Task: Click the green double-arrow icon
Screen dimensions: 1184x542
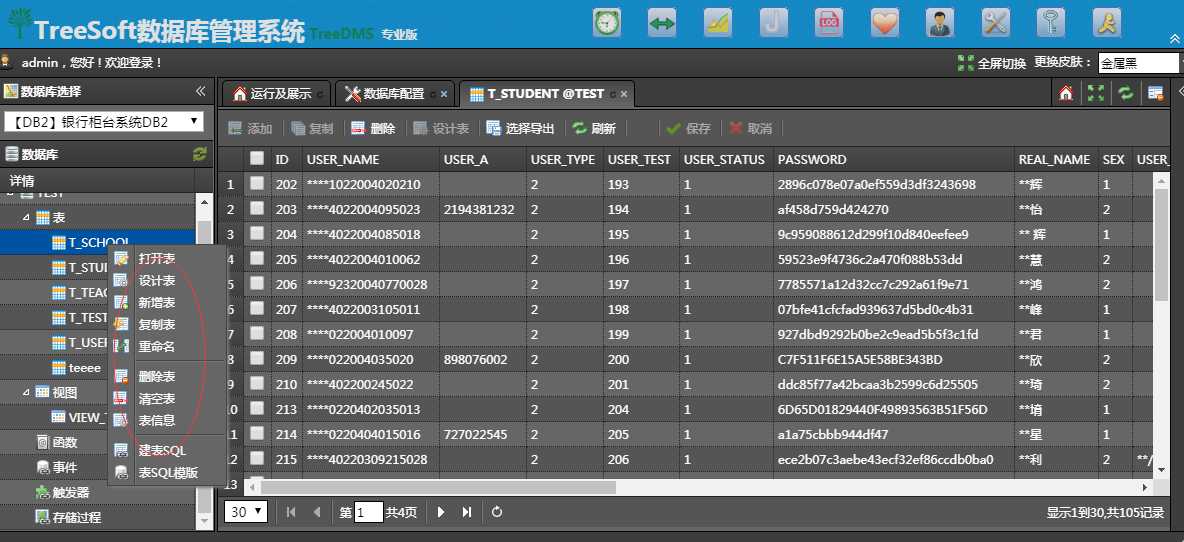Action: tap(662, 23)
